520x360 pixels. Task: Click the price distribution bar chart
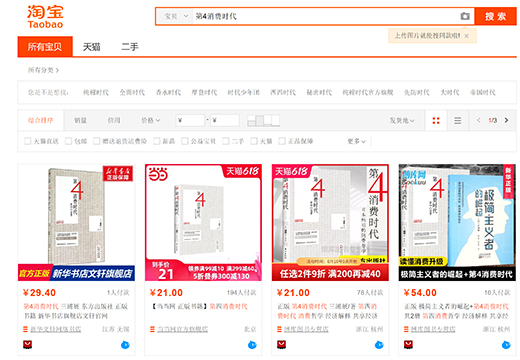click(x=263, y=120)
